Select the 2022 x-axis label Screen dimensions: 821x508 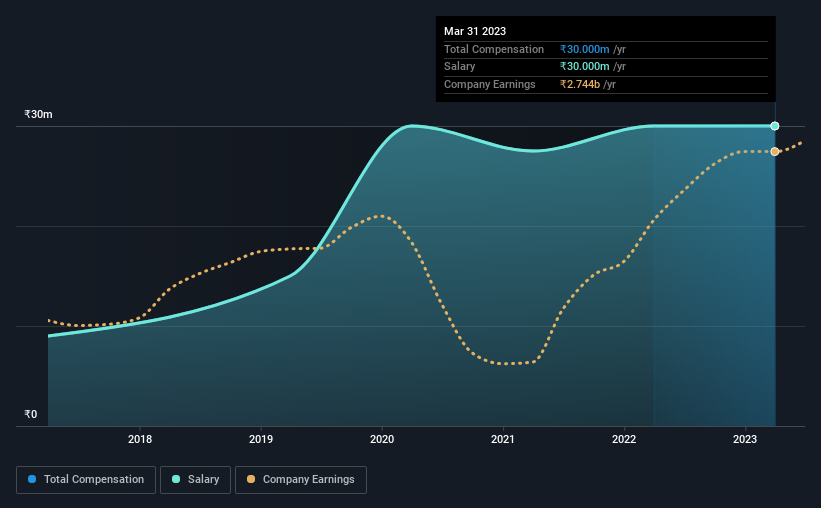tap(624, 439)
